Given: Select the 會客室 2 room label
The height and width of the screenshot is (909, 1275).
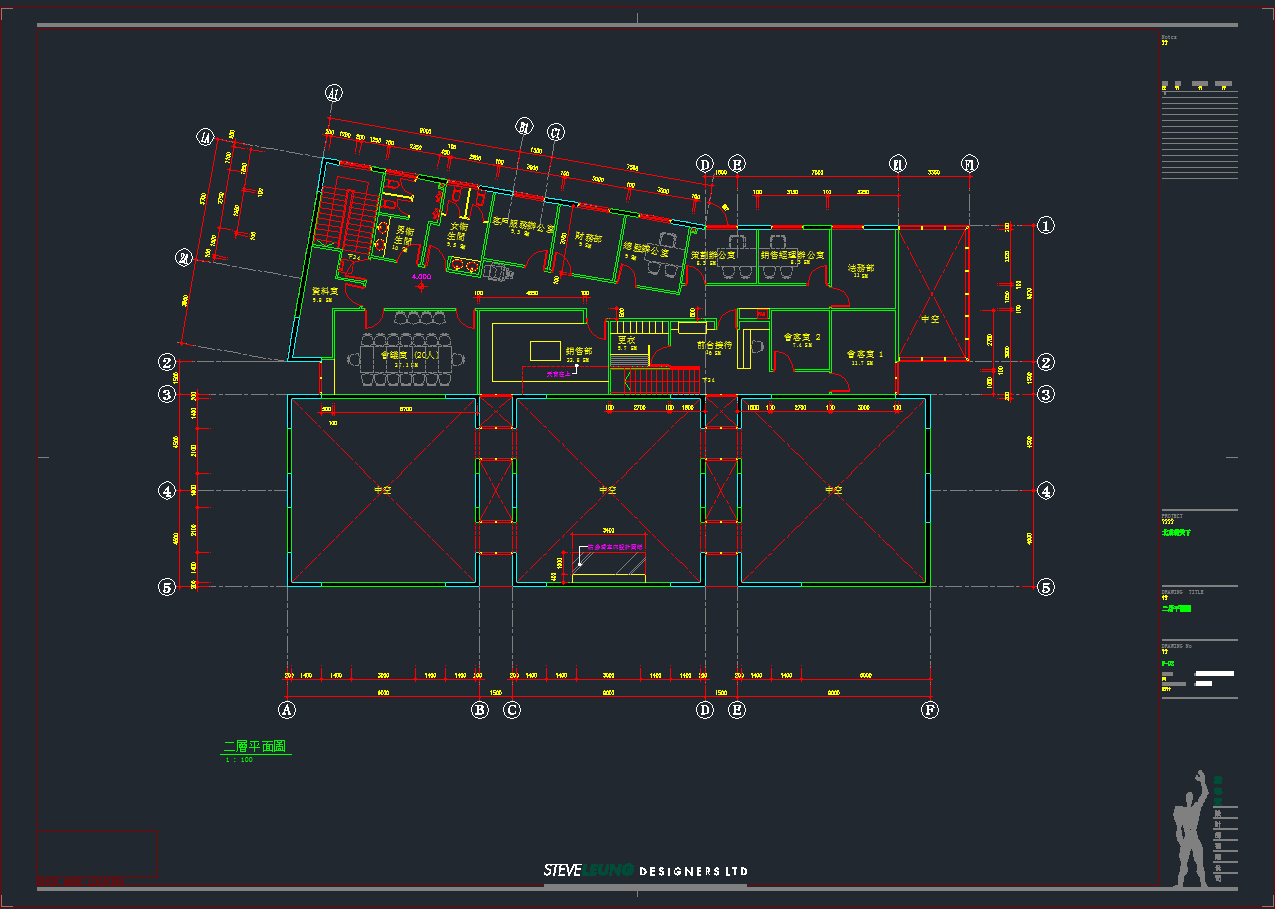Looking at the screenshot, I should [x=802, y=337].
